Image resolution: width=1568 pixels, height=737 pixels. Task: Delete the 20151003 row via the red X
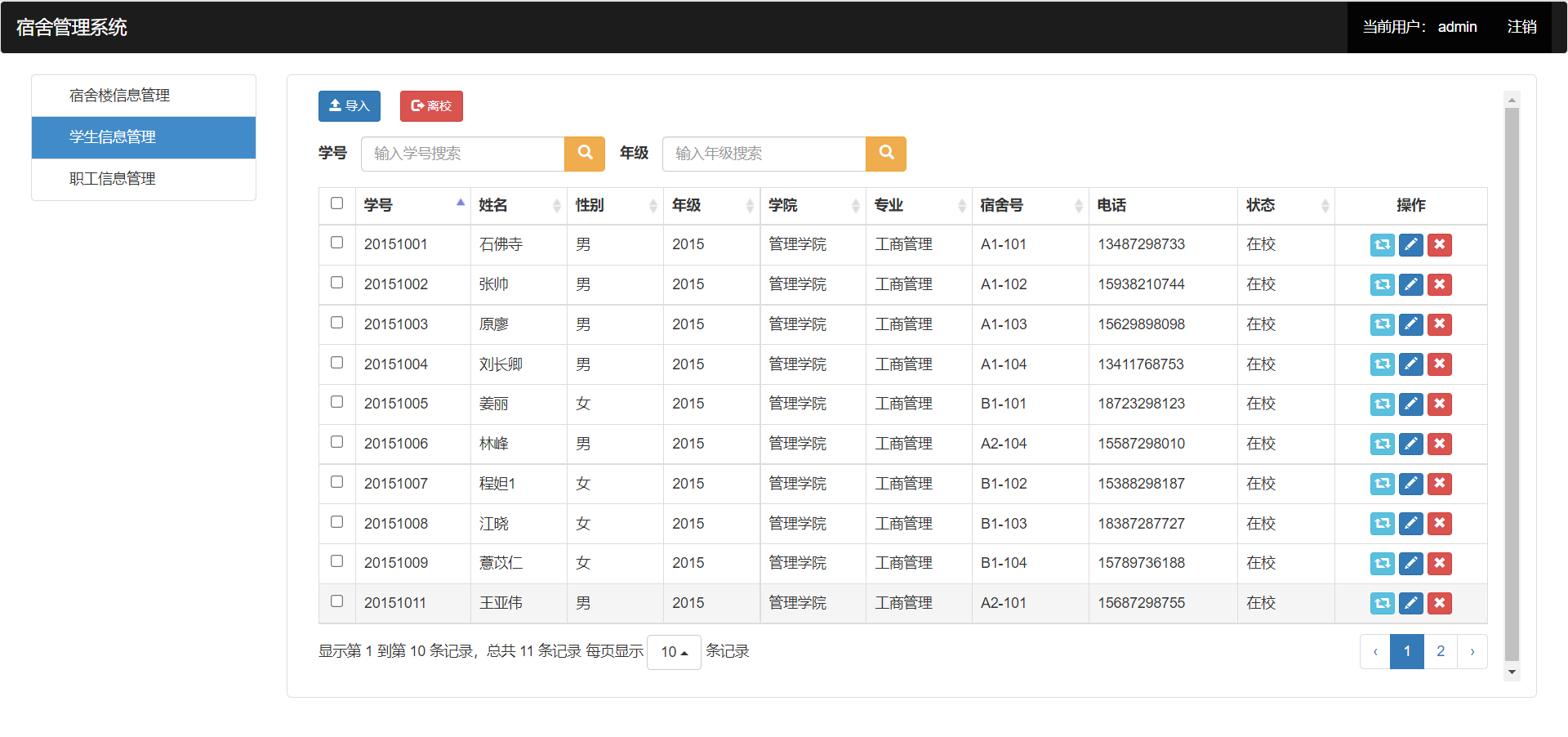point(1439,324)
